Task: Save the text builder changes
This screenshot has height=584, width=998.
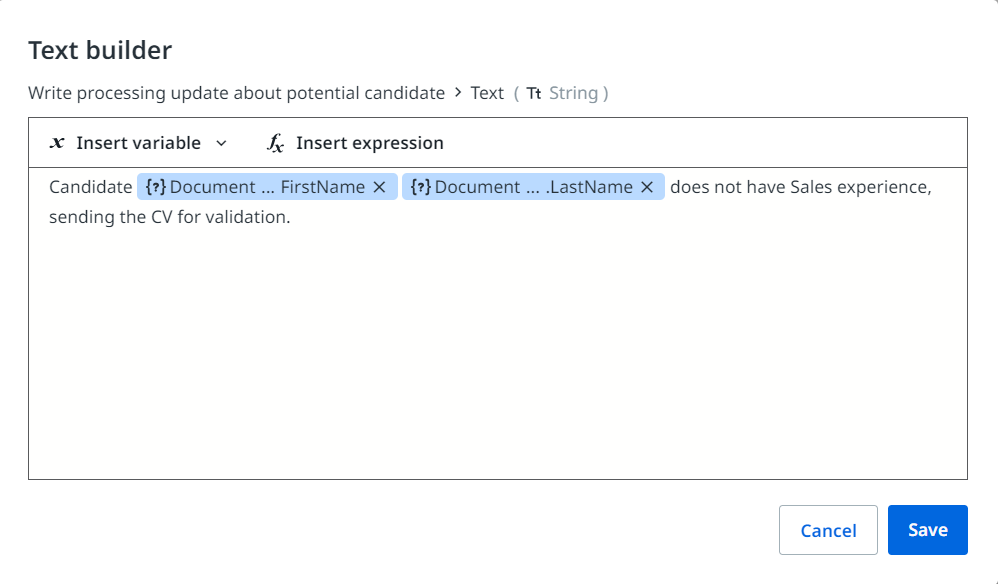Action: [927, 530]
